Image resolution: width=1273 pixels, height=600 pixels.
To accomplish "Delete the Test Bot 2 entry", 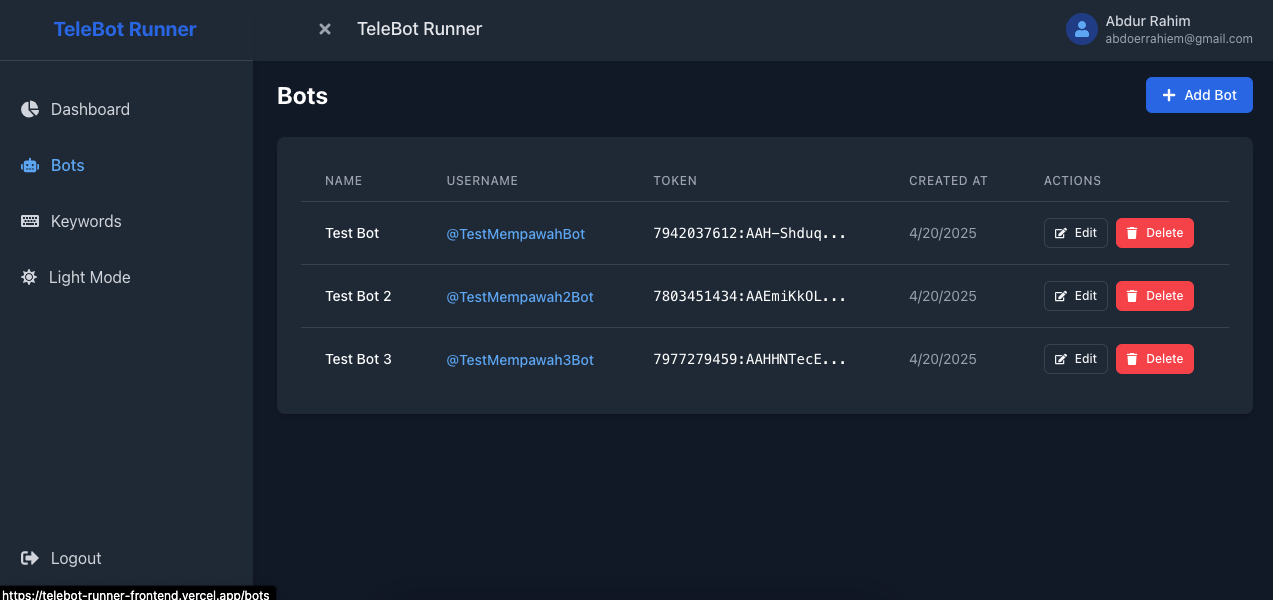I will [1154, 296].
